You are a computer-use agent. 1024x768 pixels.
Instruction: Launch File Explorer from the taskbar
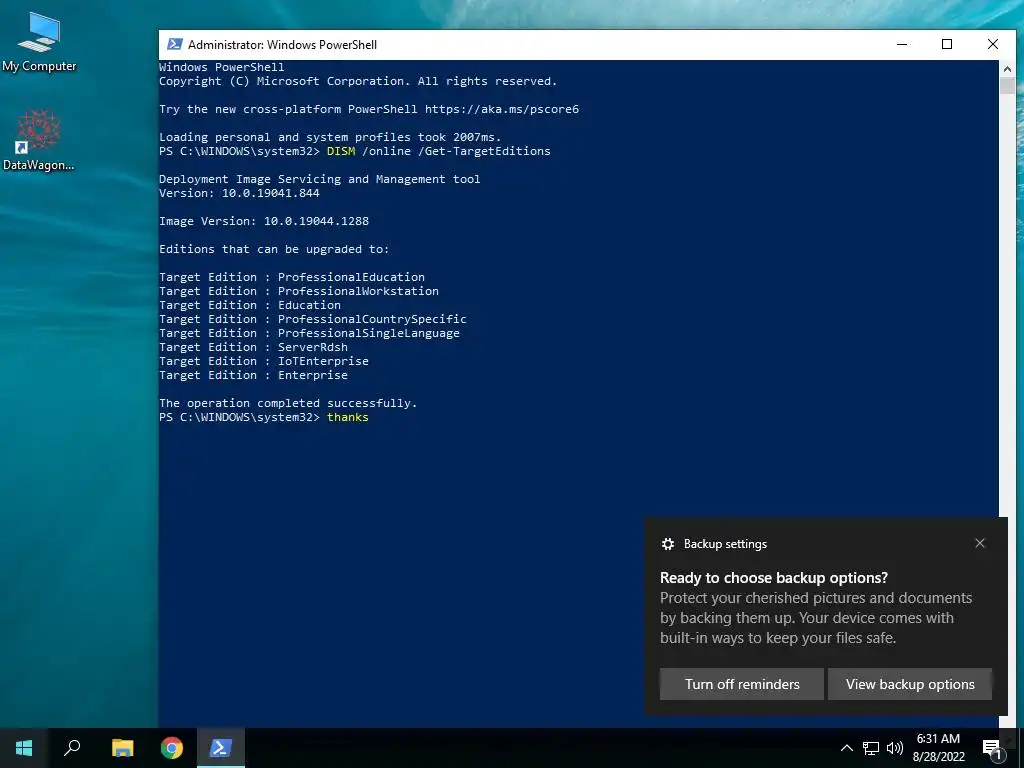click(x=122, y=748)
